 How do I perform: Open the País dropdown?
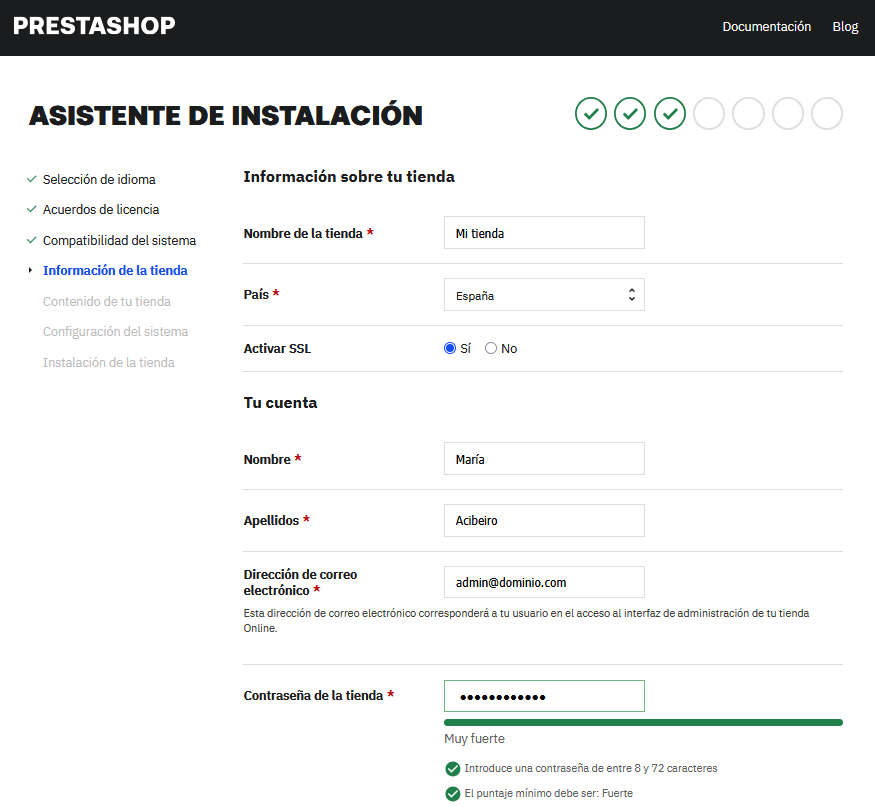pyautogui.click(x=544, y=295)
